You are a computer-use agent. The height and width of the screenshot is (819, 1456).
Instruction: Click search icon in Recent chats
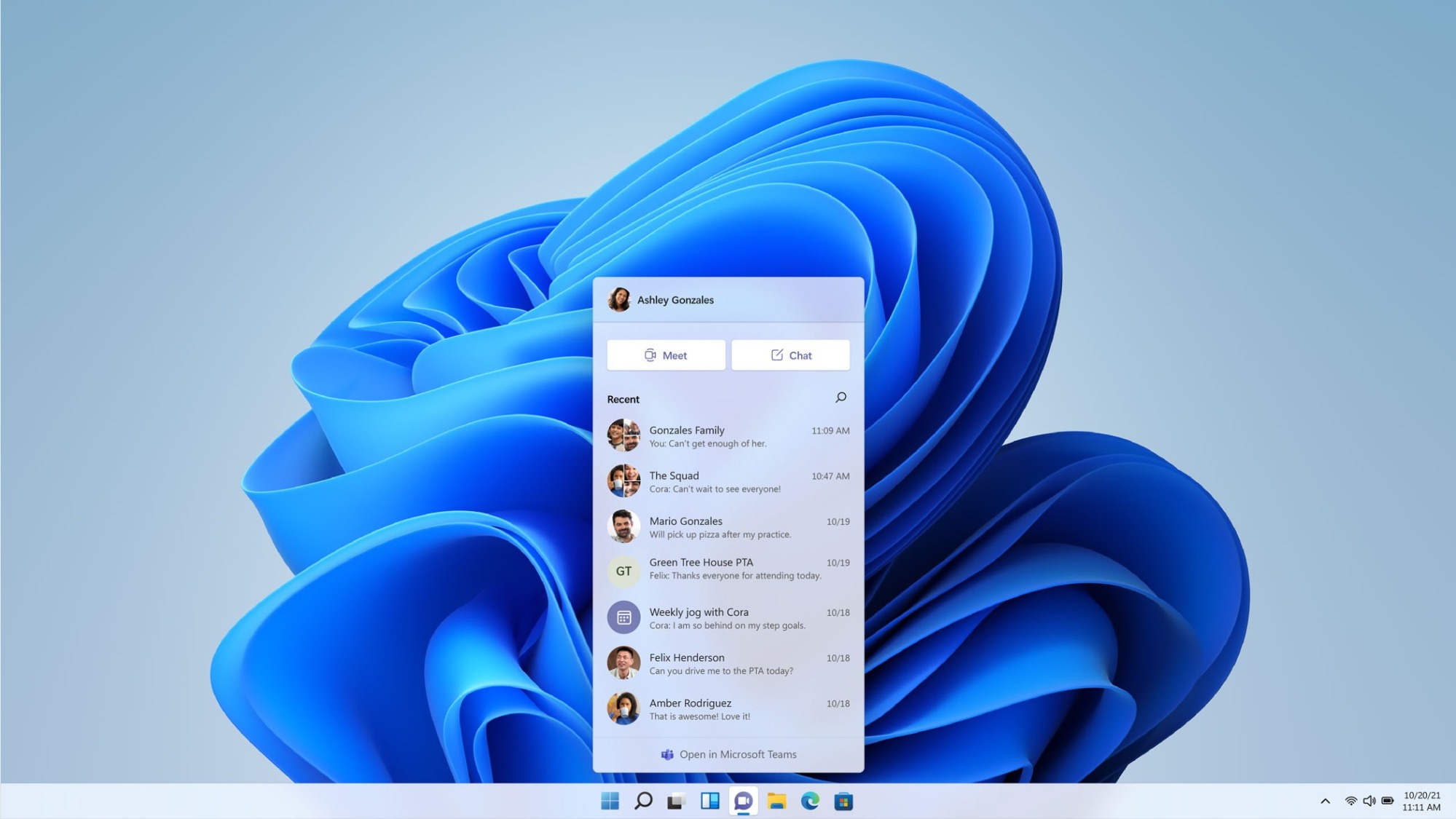point(841,397)
